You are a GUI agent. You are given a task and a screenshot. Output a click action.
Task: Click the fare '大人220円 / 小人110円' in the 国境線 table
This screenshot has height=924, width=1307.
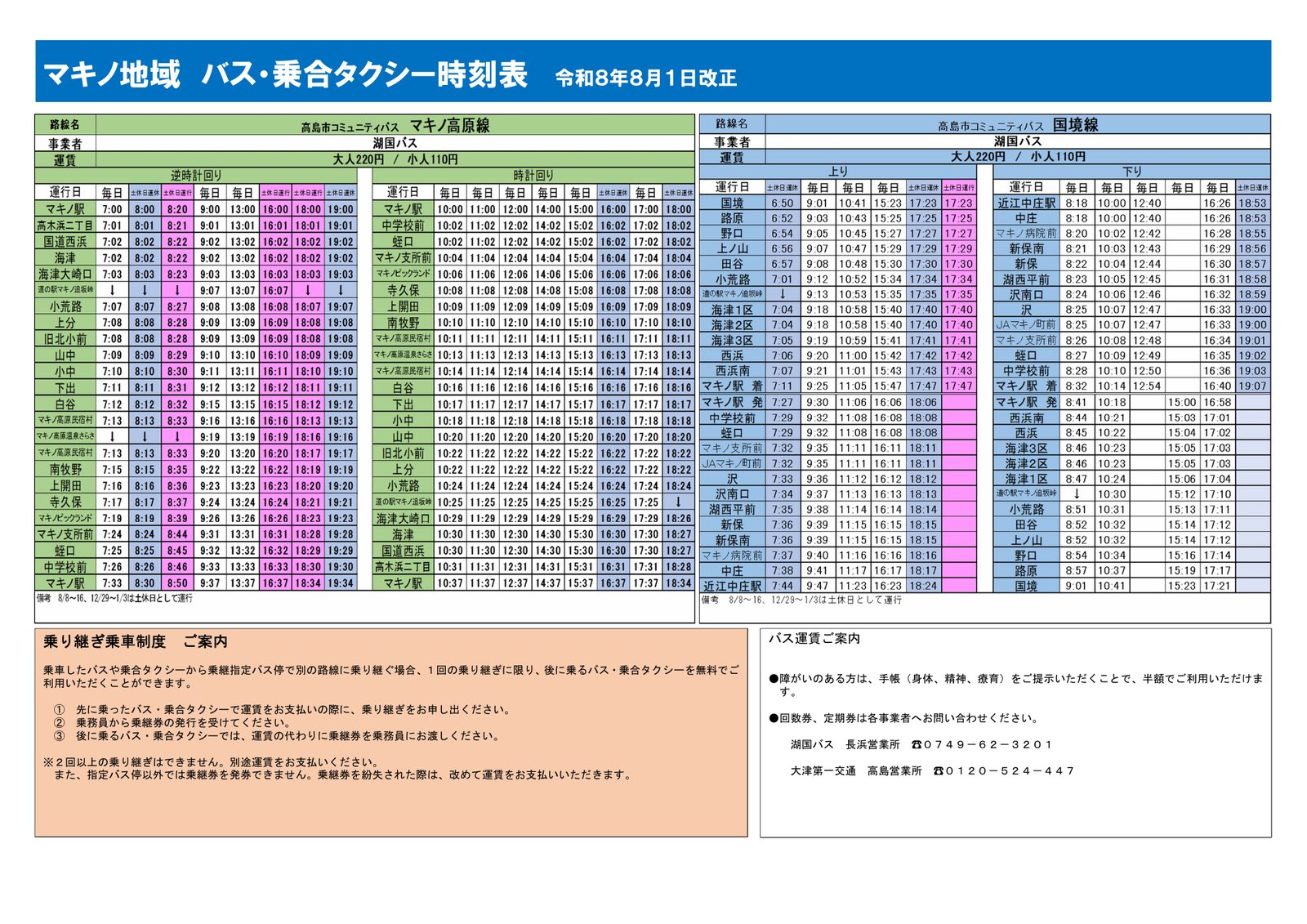(x=1018, y=156)
